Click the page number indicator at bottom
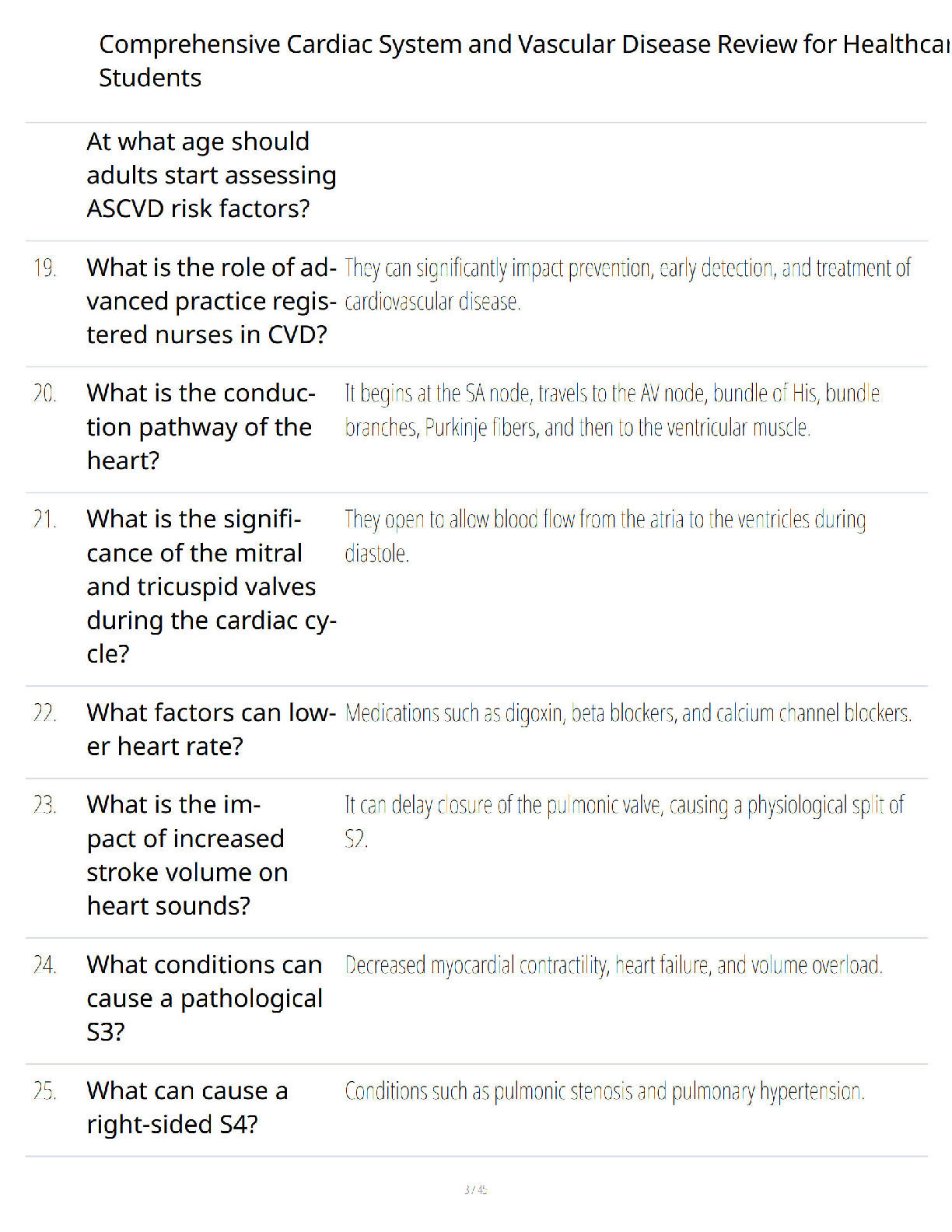 coord(475,1189)
